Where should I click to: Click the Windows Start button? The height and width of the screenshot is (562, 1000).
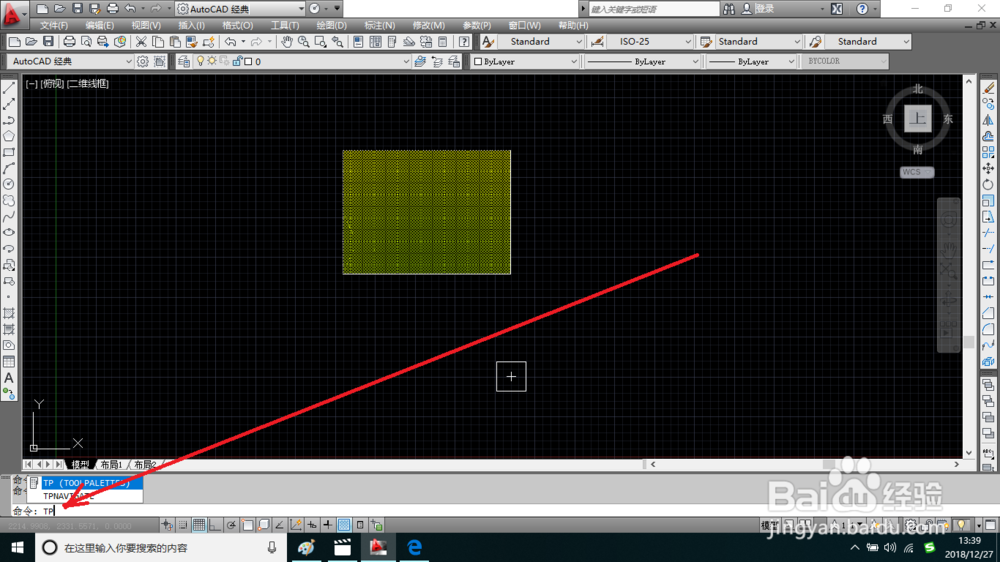pyautogui.click(x=17, y=547)
